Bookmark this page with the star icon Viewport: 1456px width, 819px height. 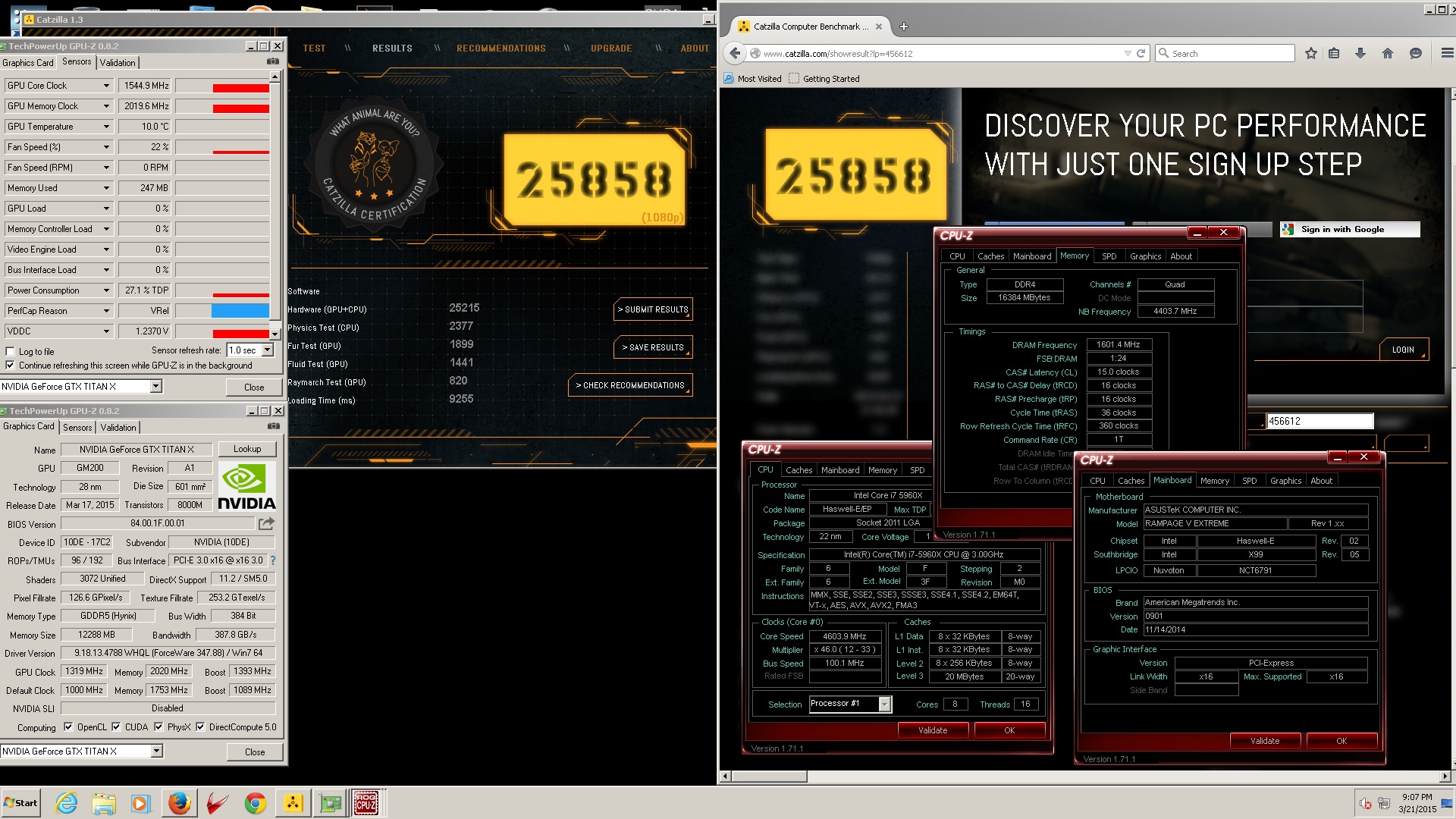(x=1311, y=53)
